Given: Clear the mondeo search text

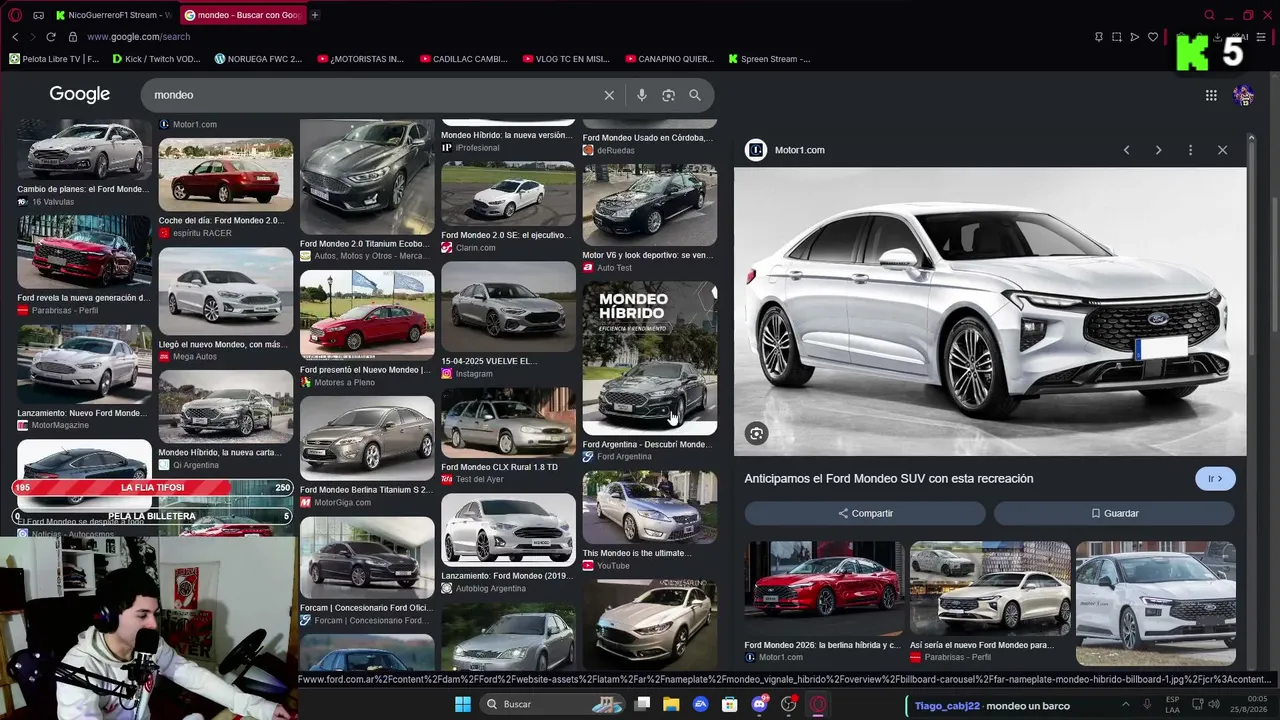Looking at the screenshot, I should [609, 95].
